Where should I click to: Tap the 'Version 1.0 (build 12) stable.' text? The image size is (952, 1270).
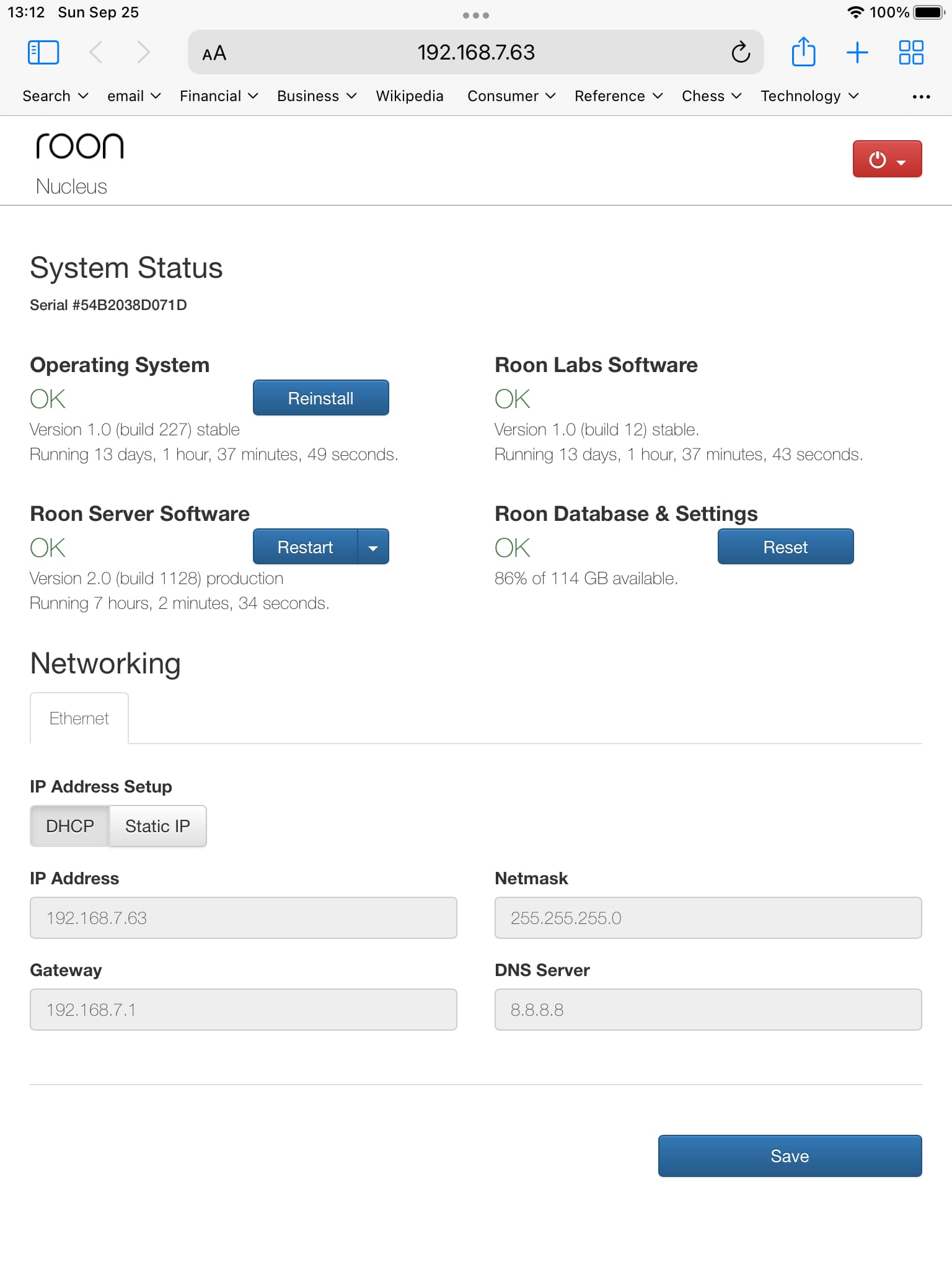(597, 430)
